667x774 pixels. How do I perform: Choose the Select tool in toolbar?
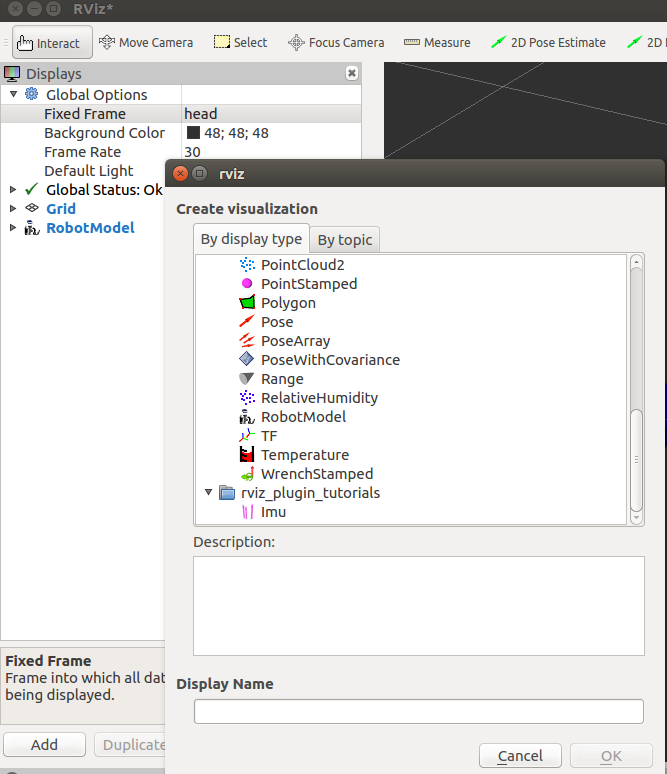coord(240,42)
